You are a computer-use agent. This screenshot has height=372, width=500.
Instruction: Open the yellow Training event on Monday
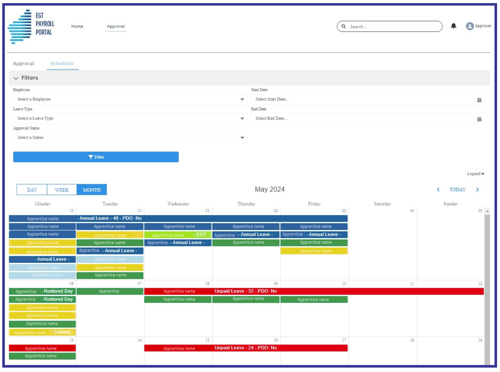(42, 332)
